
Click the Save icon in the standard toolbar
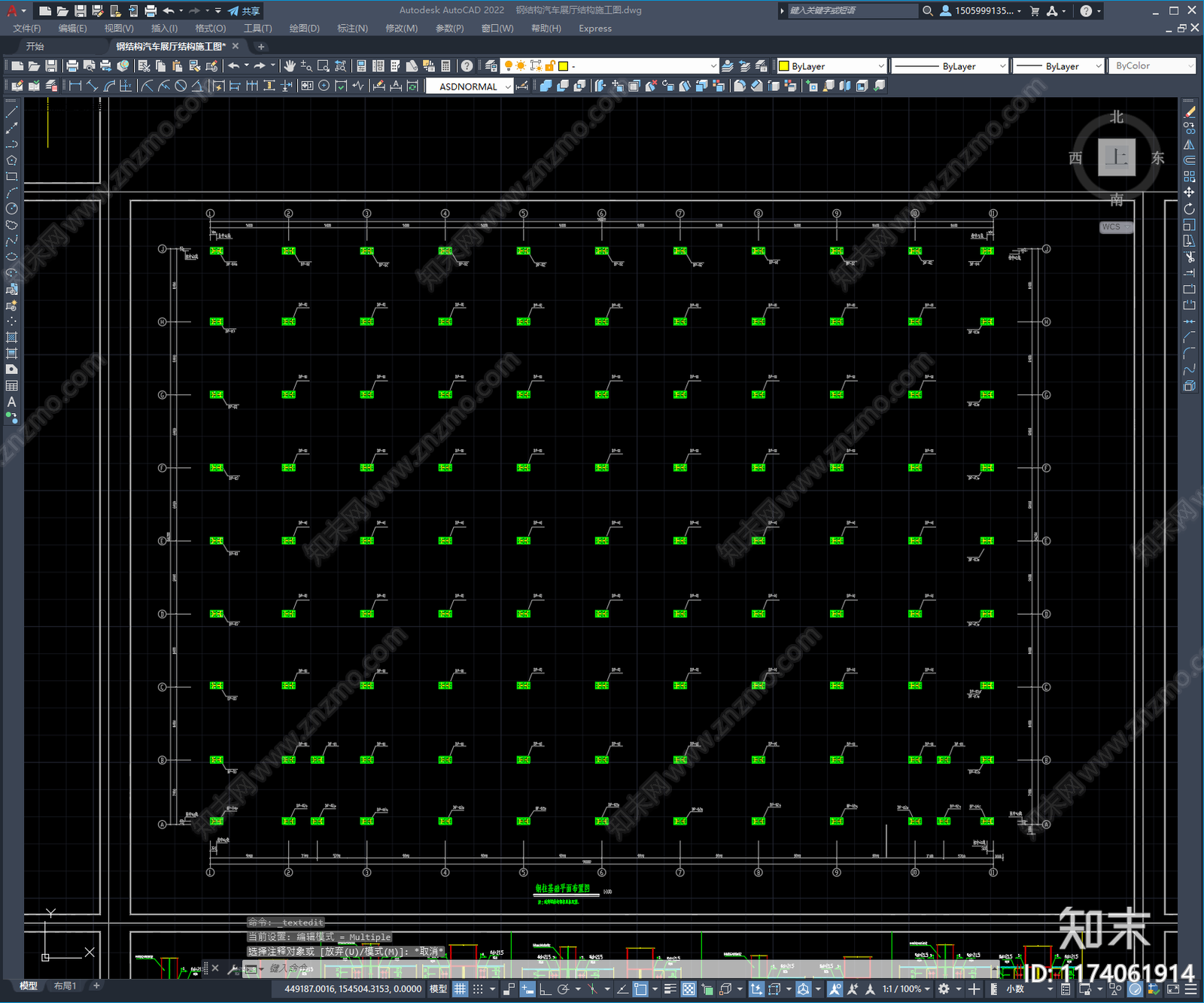[x=51, y=66]
